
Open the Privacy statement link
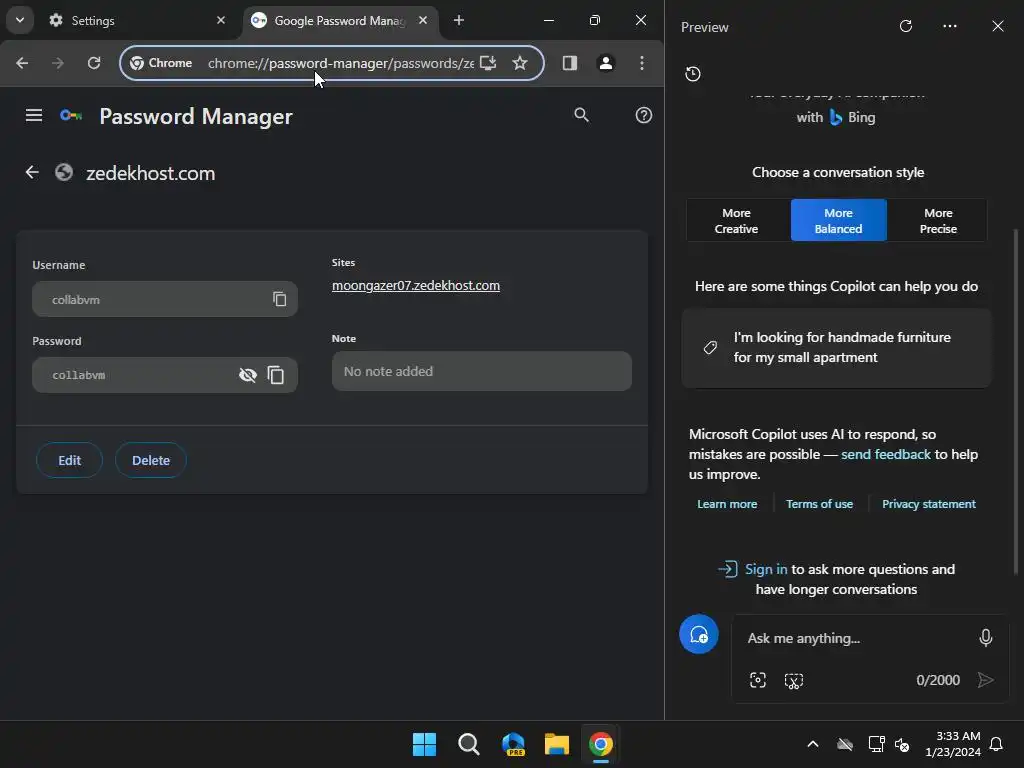(929, 504)
